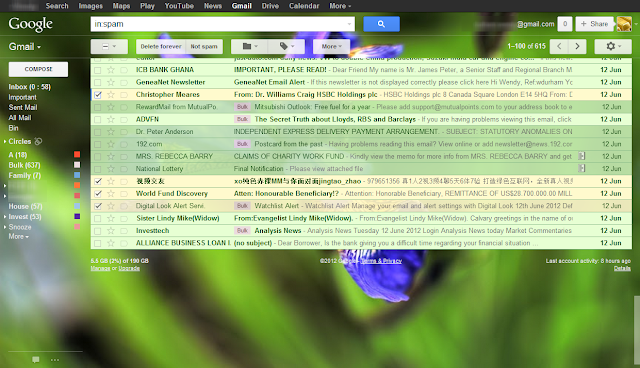Star the Christopher Meares email
This screenshot has height=368, width=640.
[x=111, y=95]
